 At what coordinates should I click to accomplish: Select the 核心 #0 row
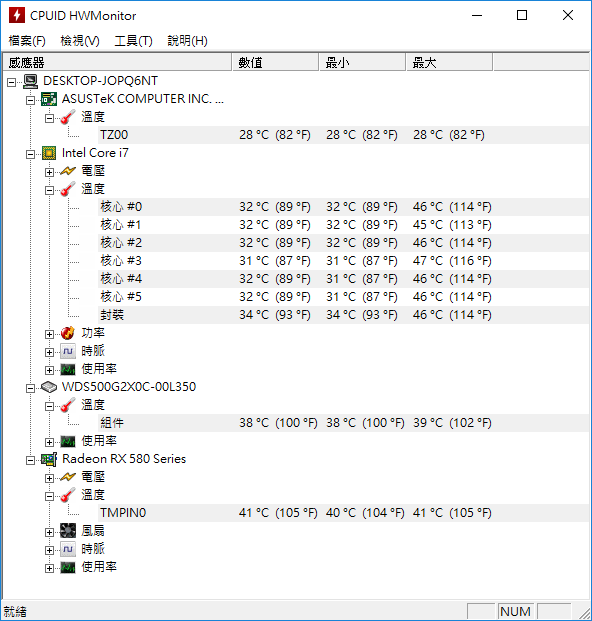(x=344, y=207)
